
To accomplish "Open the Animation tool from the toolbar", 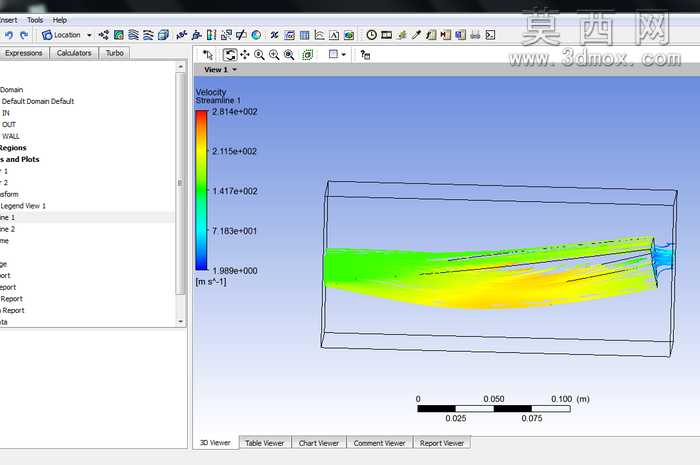I will (387, 35).
